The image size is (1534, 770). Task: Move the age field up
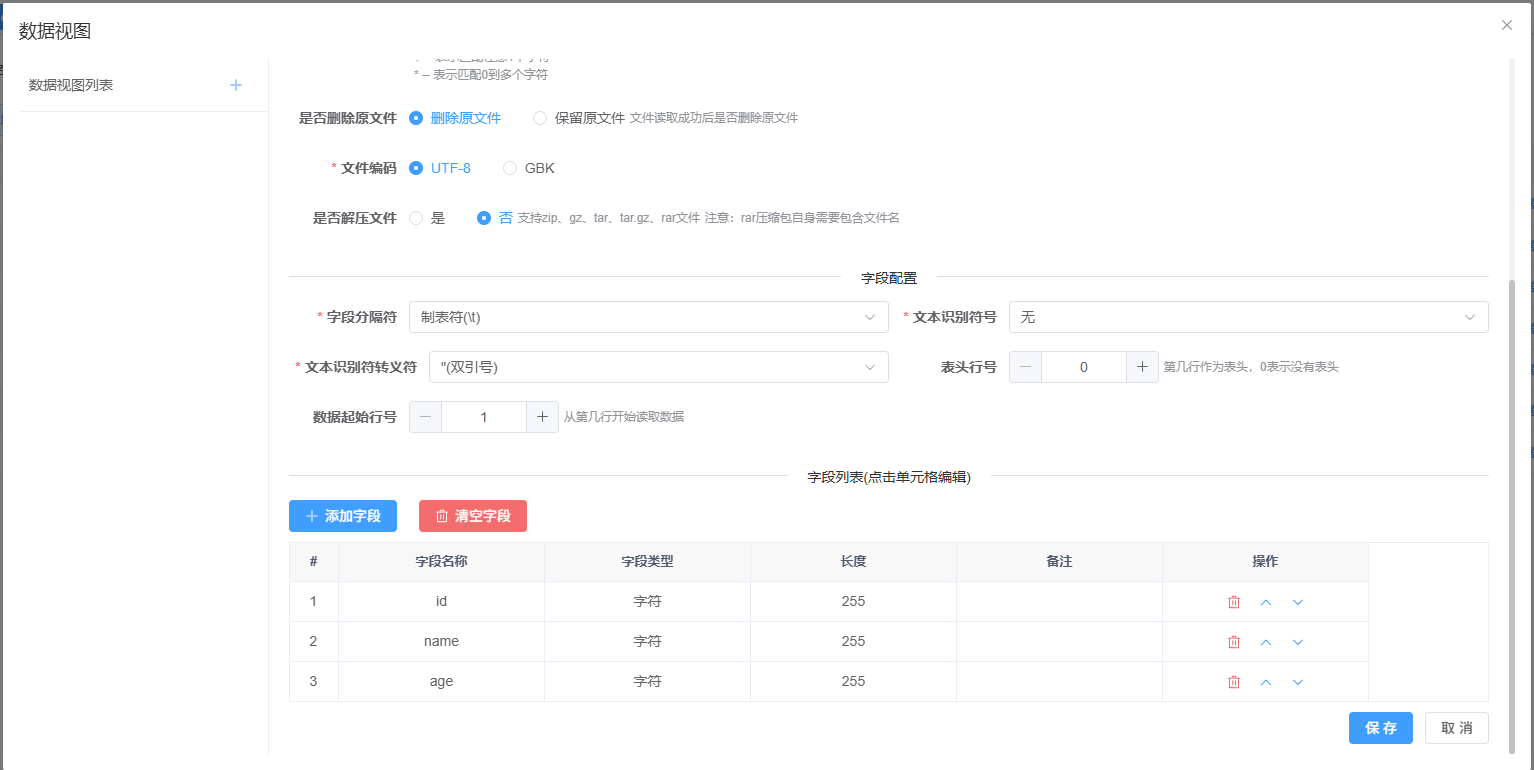tap(1265, 682)
